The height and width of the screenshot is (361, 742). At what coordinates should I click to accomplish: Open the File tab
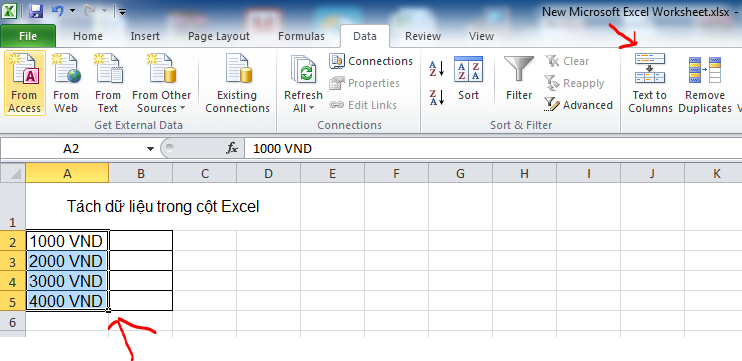28,36
